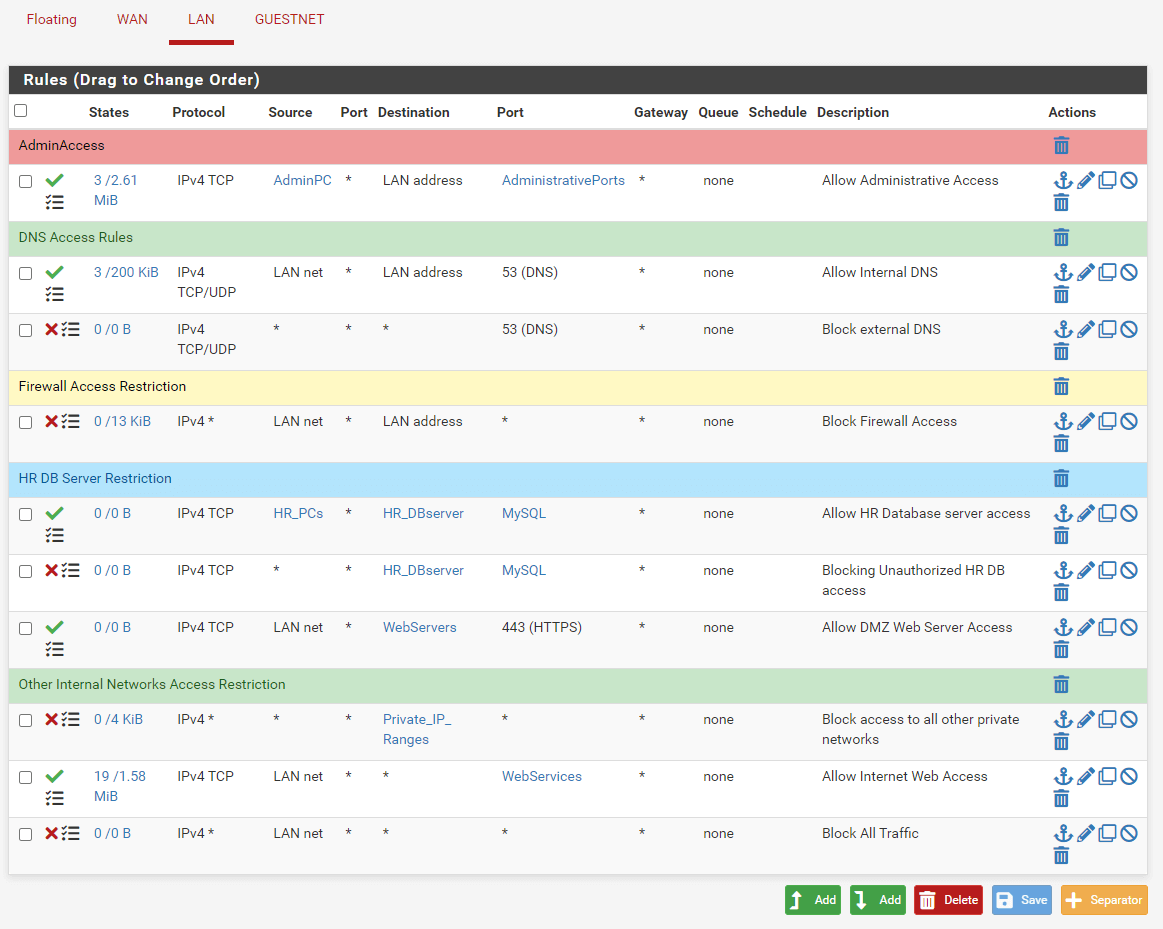Viewport: 1163px width, 929px height.
Task: Add rule to end of list
Action: point(877,900)
